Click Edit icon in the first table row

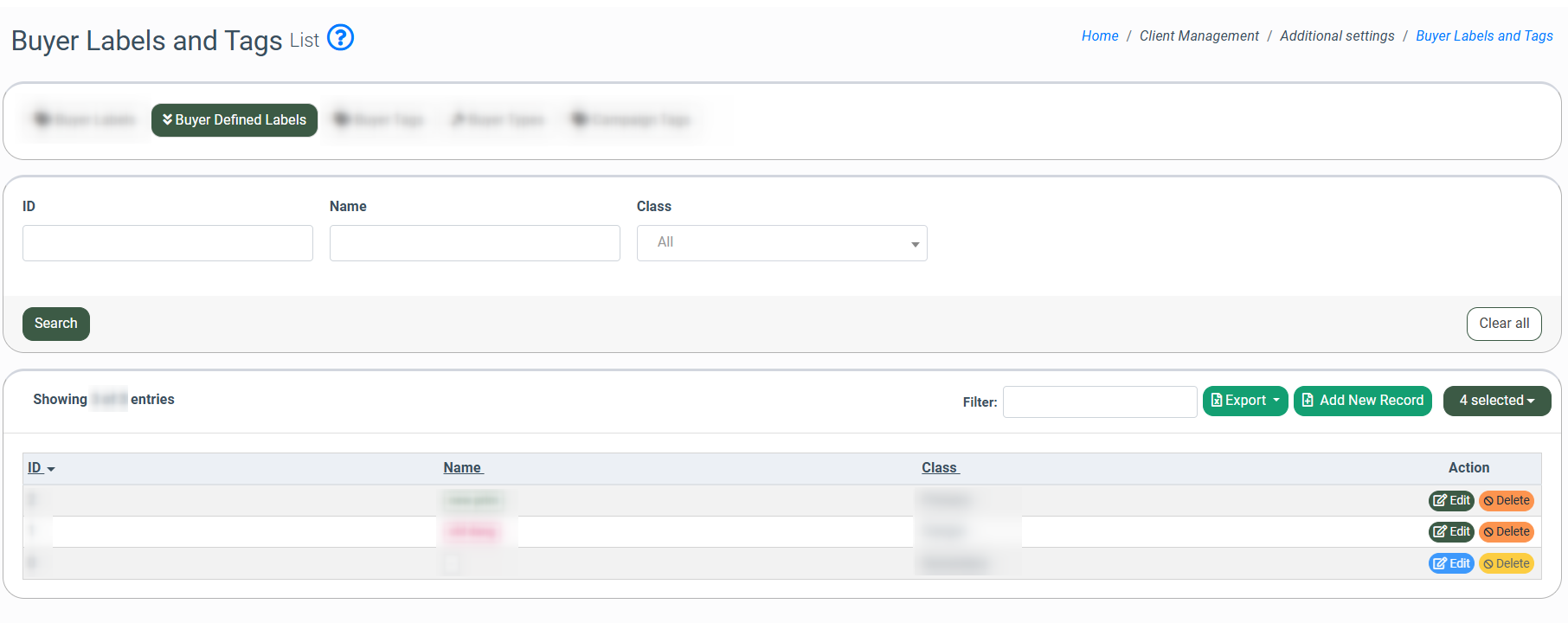1450,501
